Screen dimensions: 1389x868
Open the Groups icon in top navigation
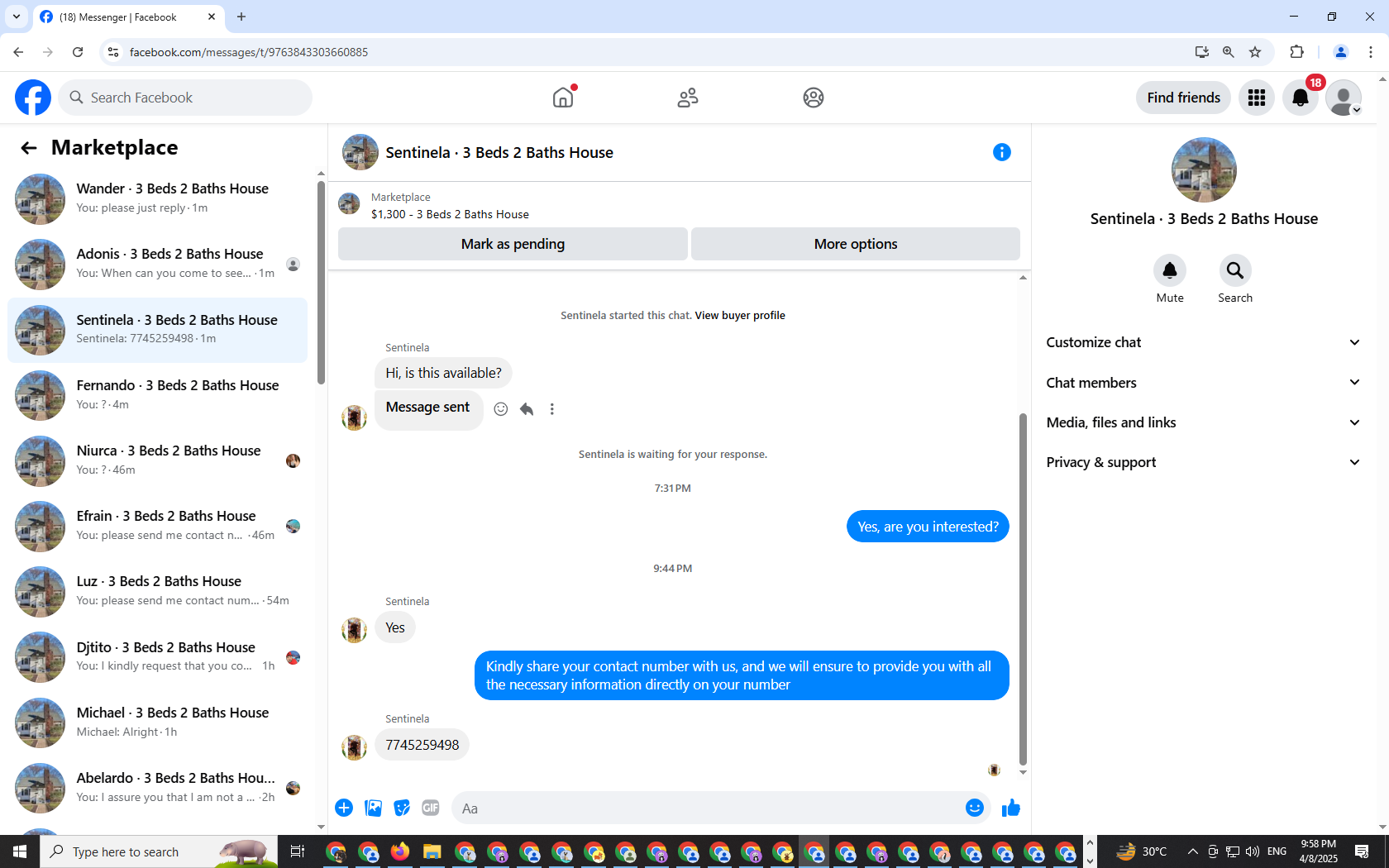click(x=814, y=98)
